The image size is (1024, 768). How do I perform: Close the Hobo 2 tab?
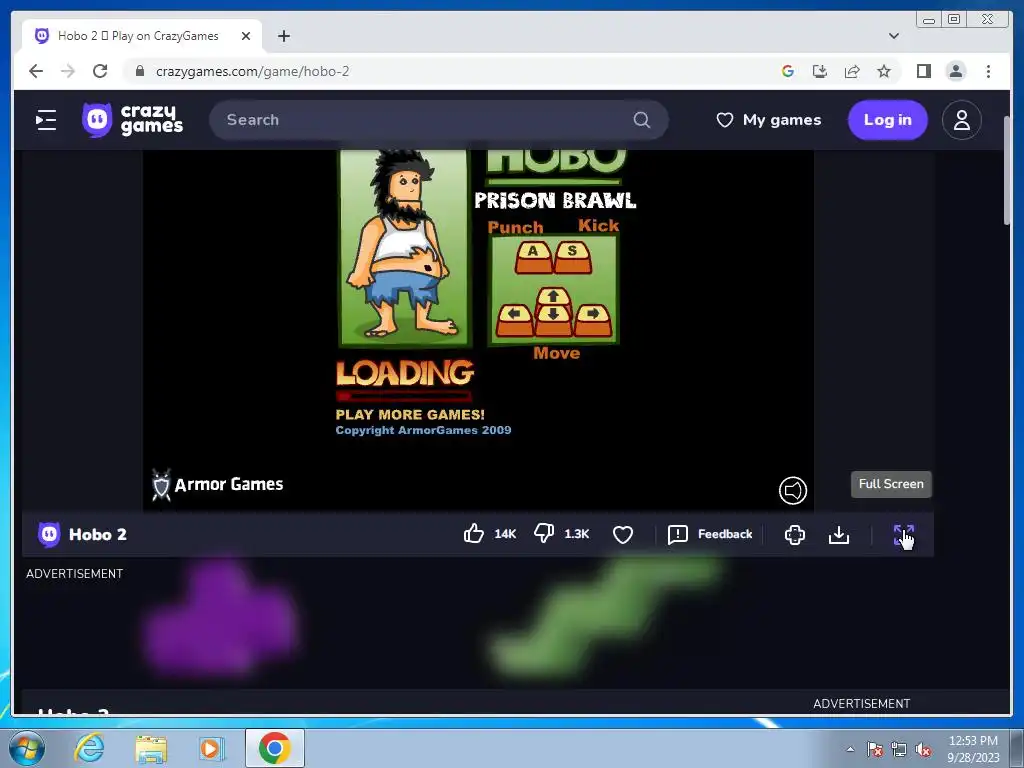[x=246, y=36]
